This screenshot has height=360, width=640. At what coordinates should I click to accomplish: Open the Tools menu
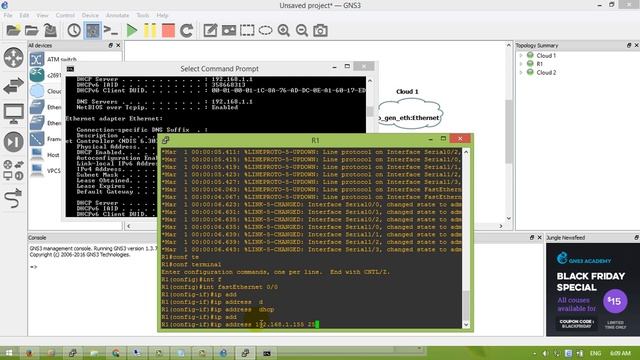142,15
